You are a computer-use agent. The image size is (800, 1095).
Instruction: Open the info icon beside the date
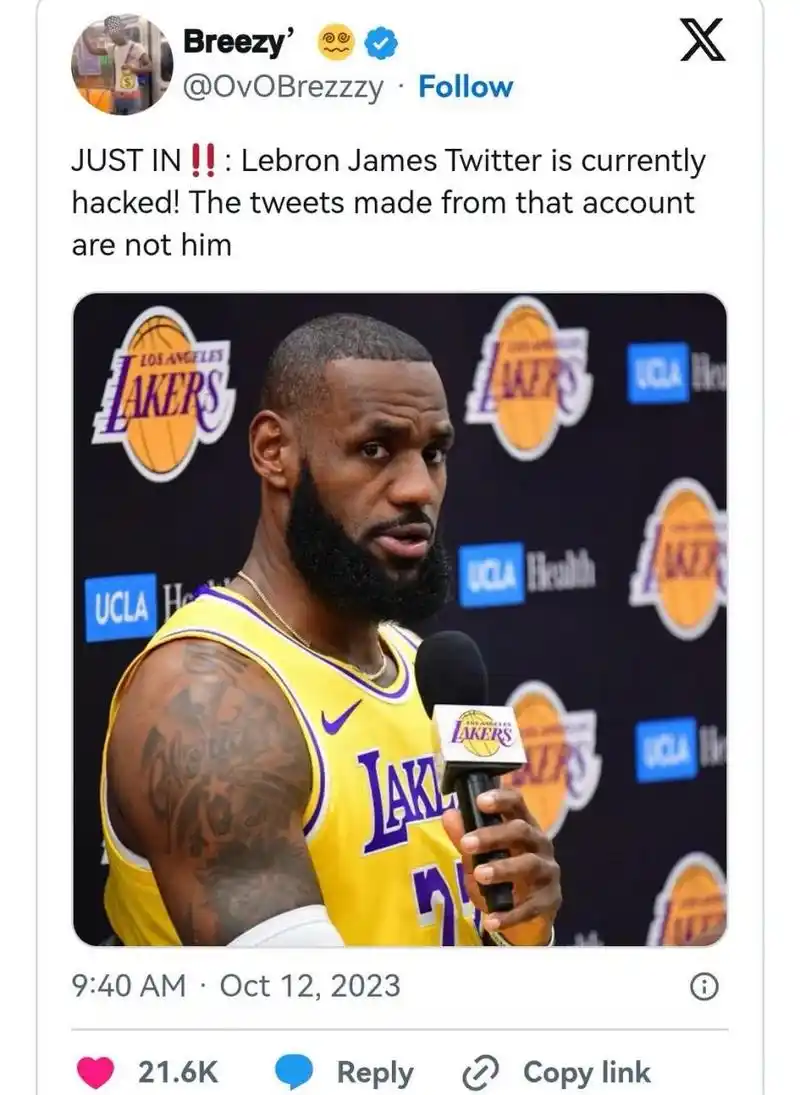705,987
